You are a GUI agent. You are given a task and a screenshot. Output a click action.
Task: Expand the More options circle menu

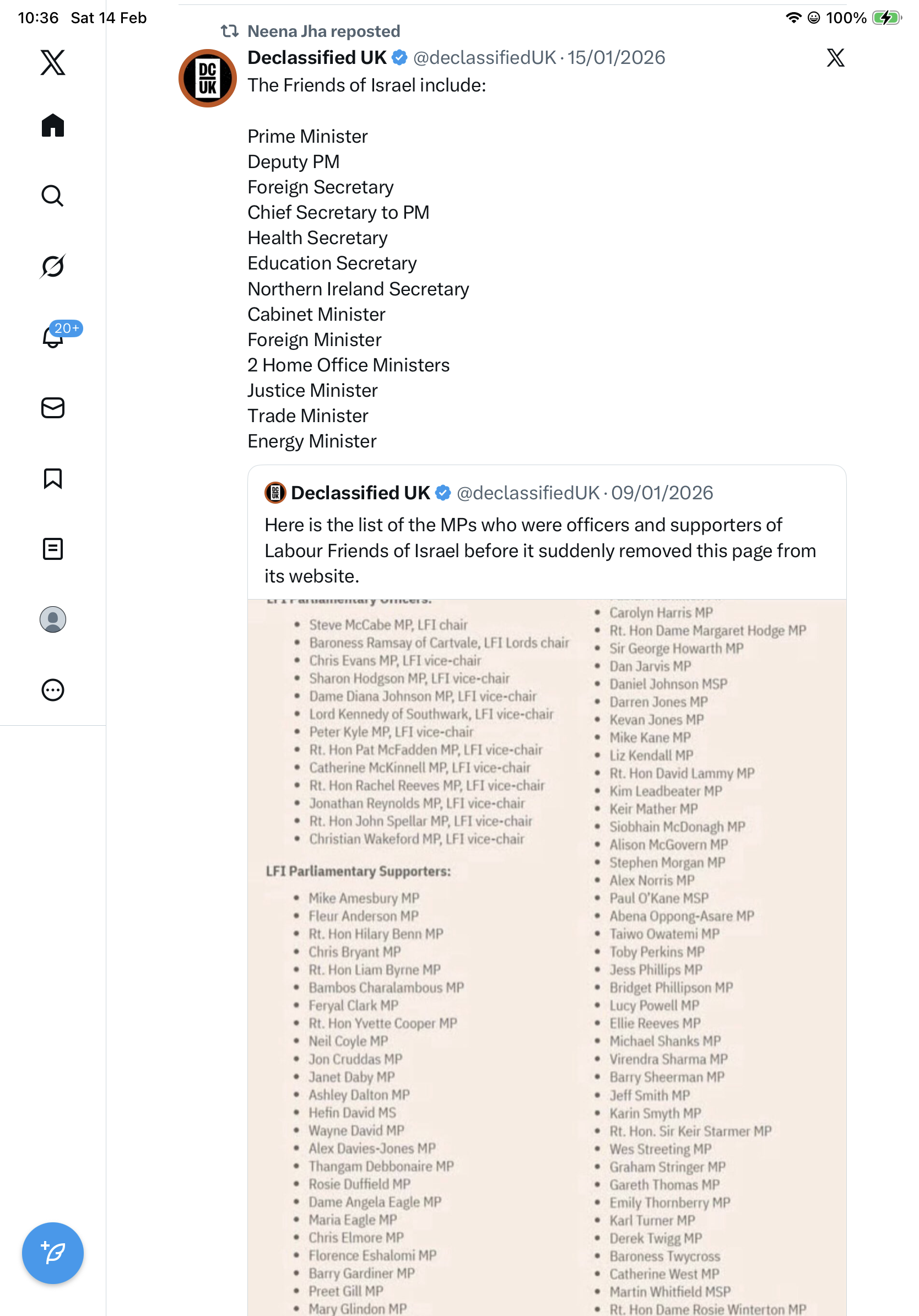53,690
